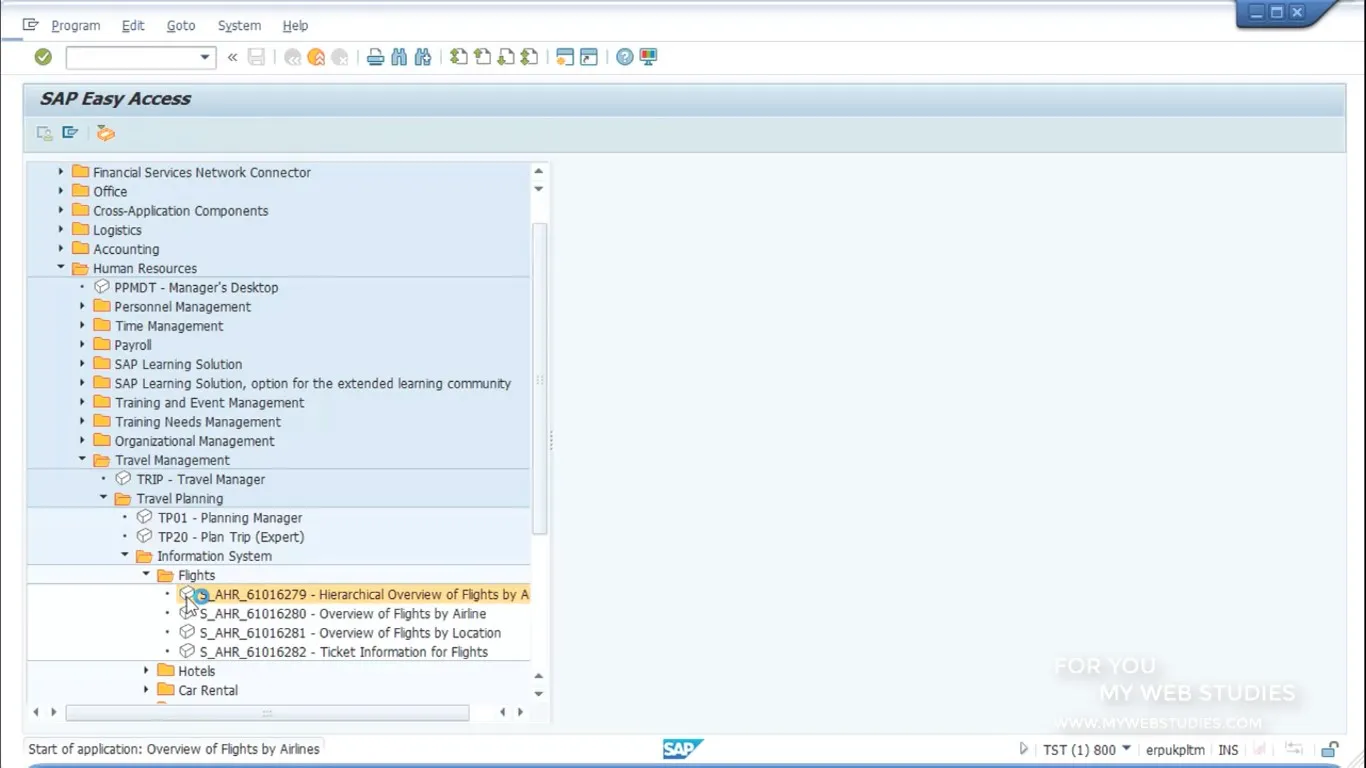
Task: Click the Organizational Management folder label
Action: [194, 441]
